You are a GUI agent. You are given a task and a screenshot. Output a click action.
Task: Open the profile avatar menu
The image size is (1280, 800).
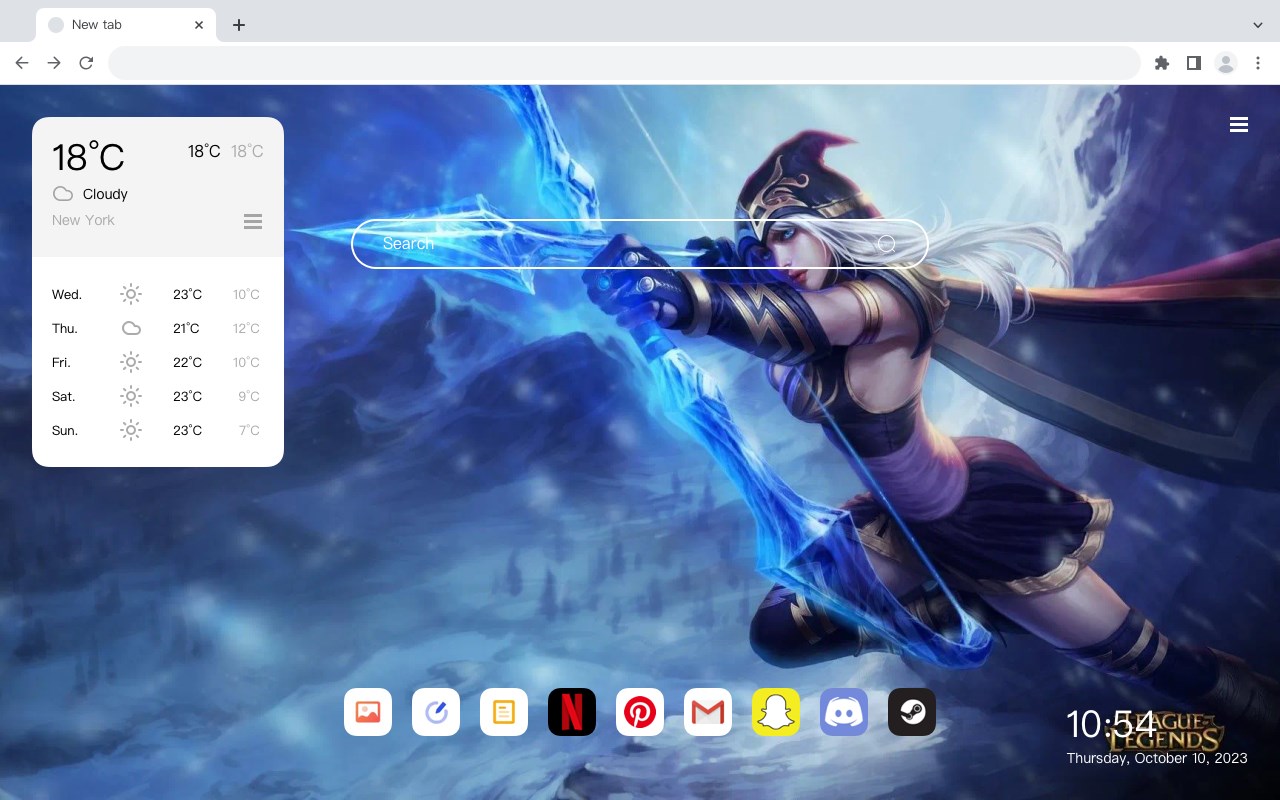(1226, 63)
